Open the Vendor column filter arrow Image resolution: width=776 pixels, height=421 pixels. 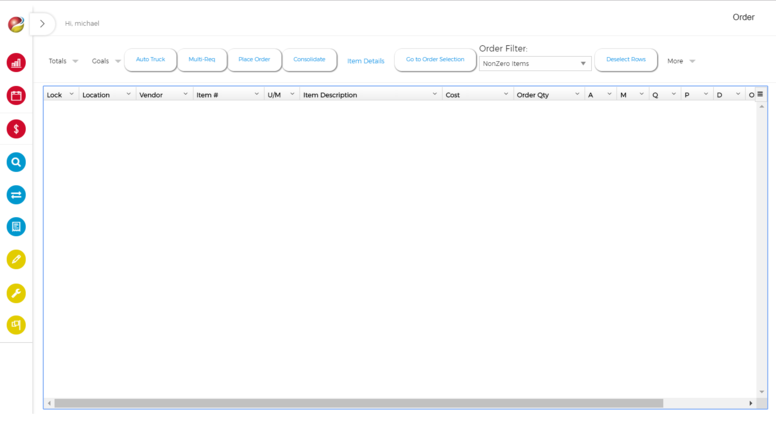point(186,94)
